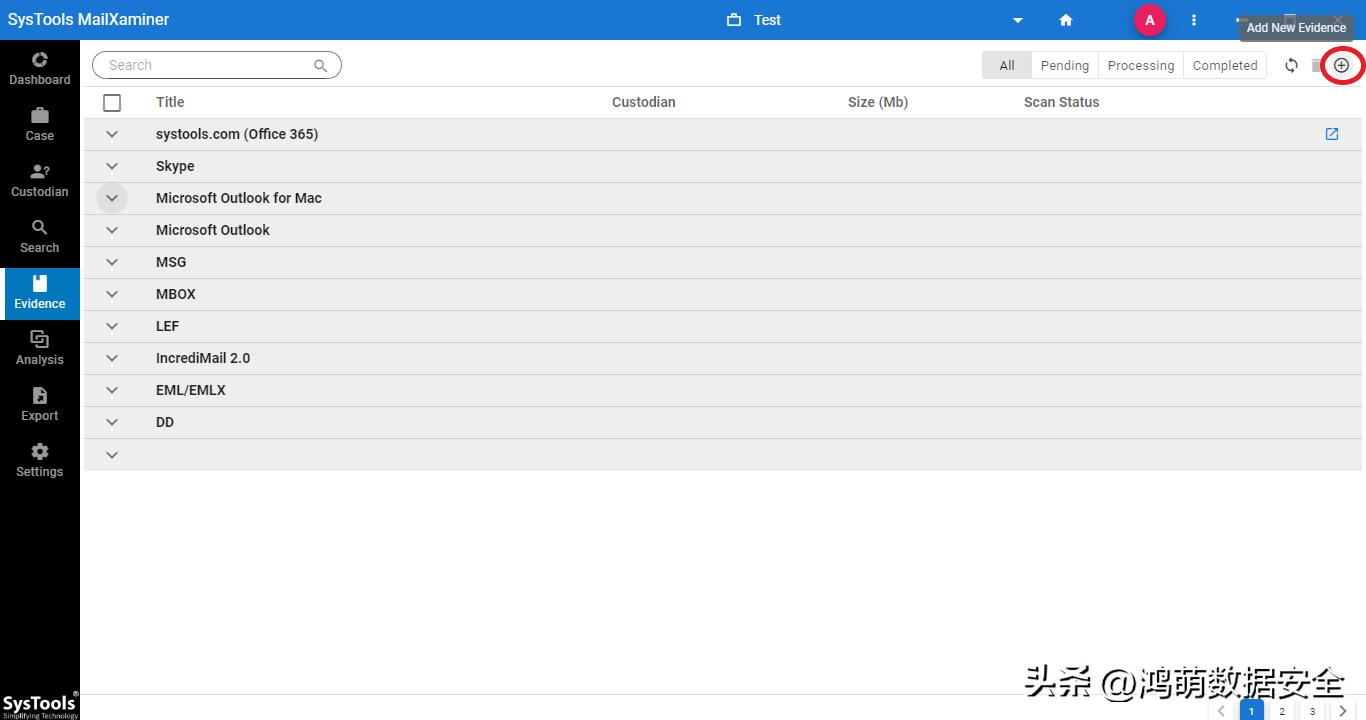Open the three-dot more options menu
Screen dimensions: 1366x720
pos(1193,20)
